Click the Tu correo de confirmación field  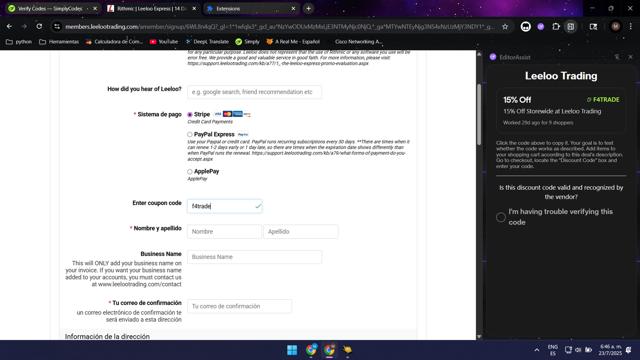point(240,306)
